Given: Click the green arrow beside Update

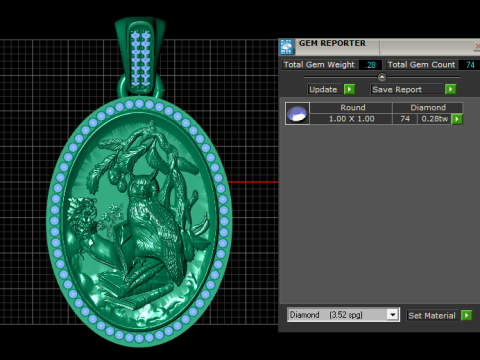Looking at the screenshot, I should [x=349, y=89].
